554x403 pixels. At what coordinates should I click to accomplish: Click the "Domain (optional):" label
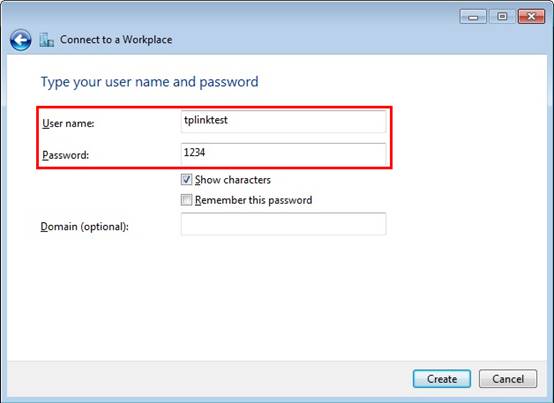tap(84, 226)
